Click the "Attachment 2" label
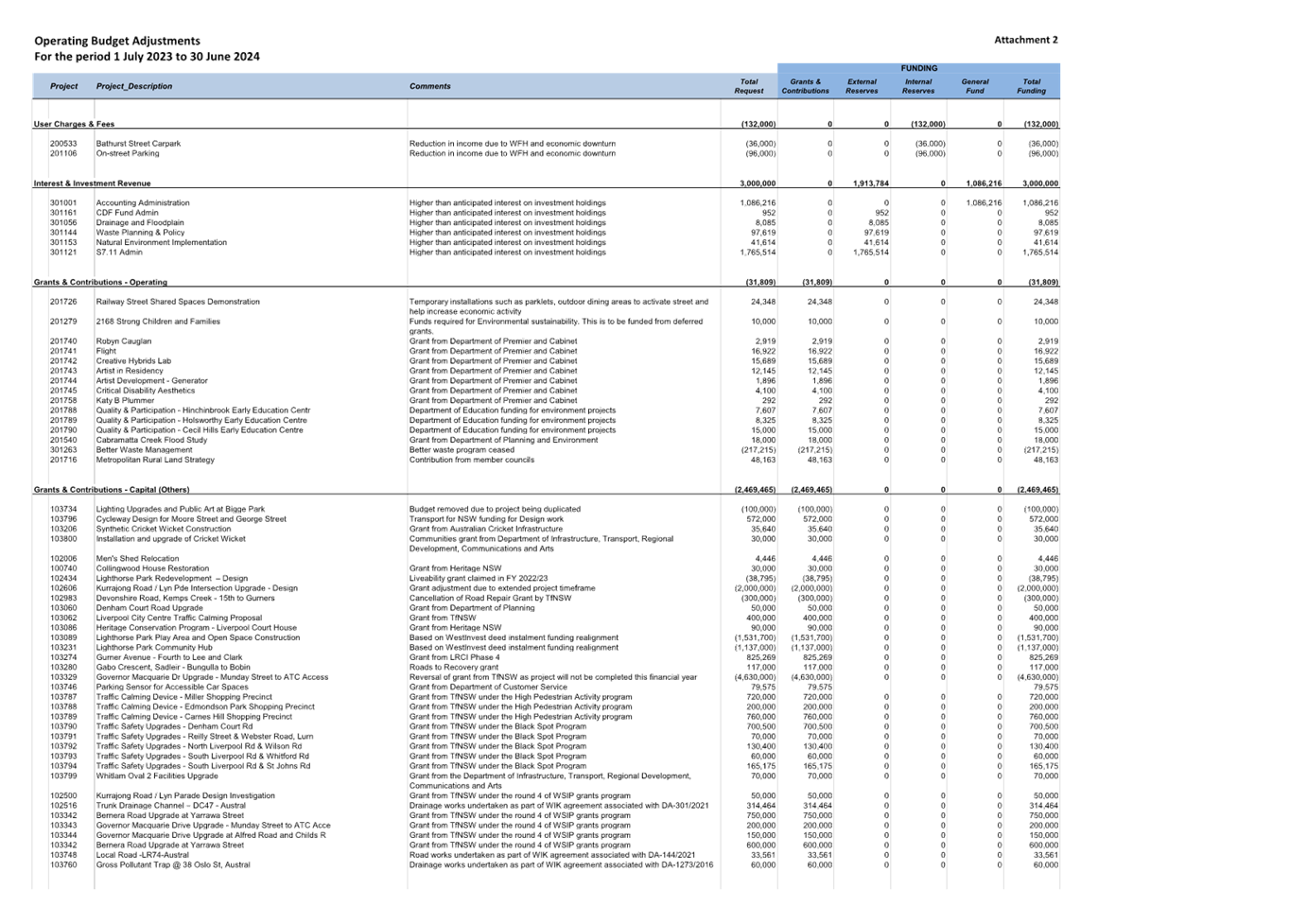Viewport: 1307px width, 924px height. [1026, 40]
